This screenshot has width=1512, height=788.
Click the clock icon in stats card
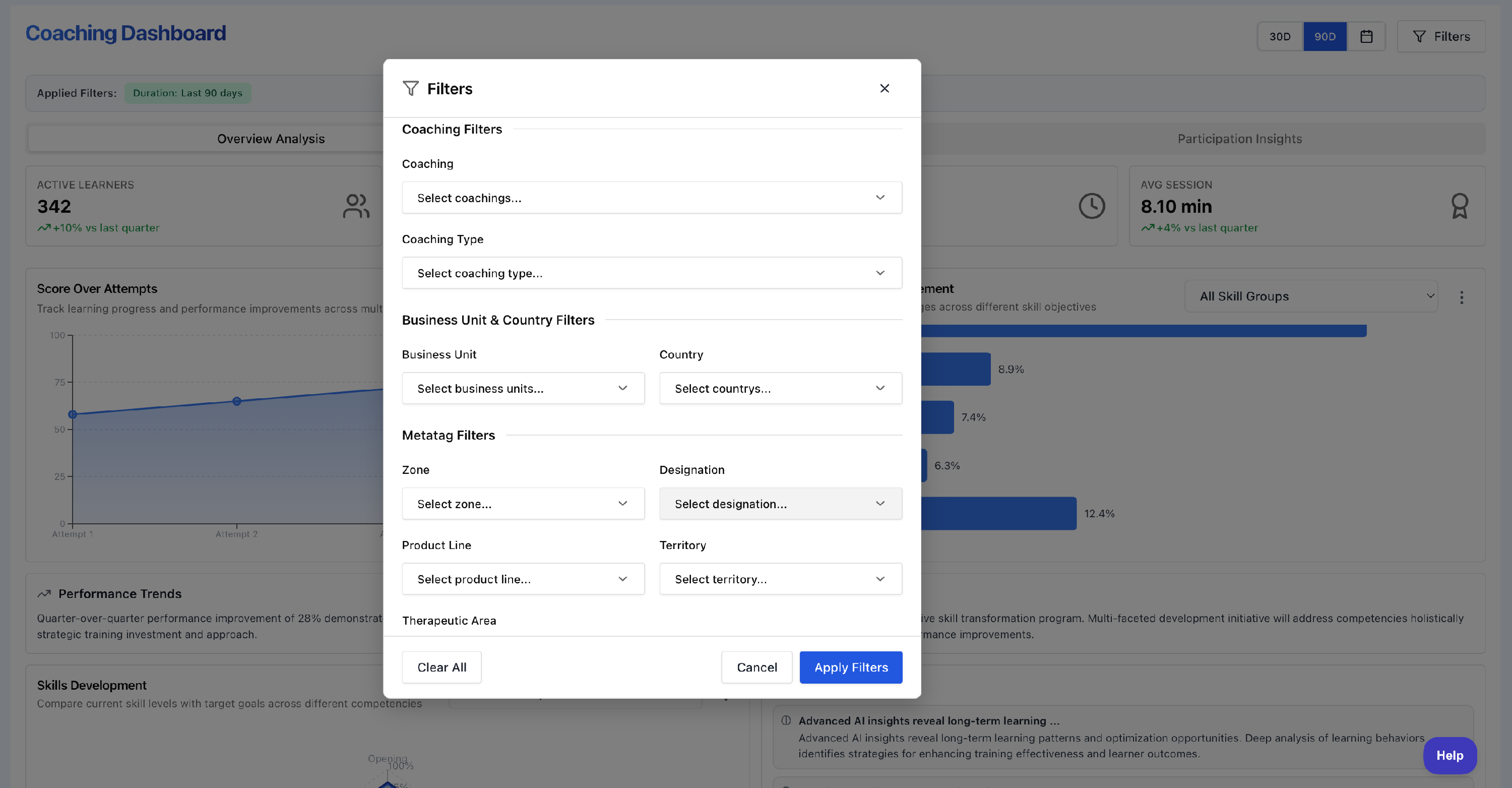1091,206
